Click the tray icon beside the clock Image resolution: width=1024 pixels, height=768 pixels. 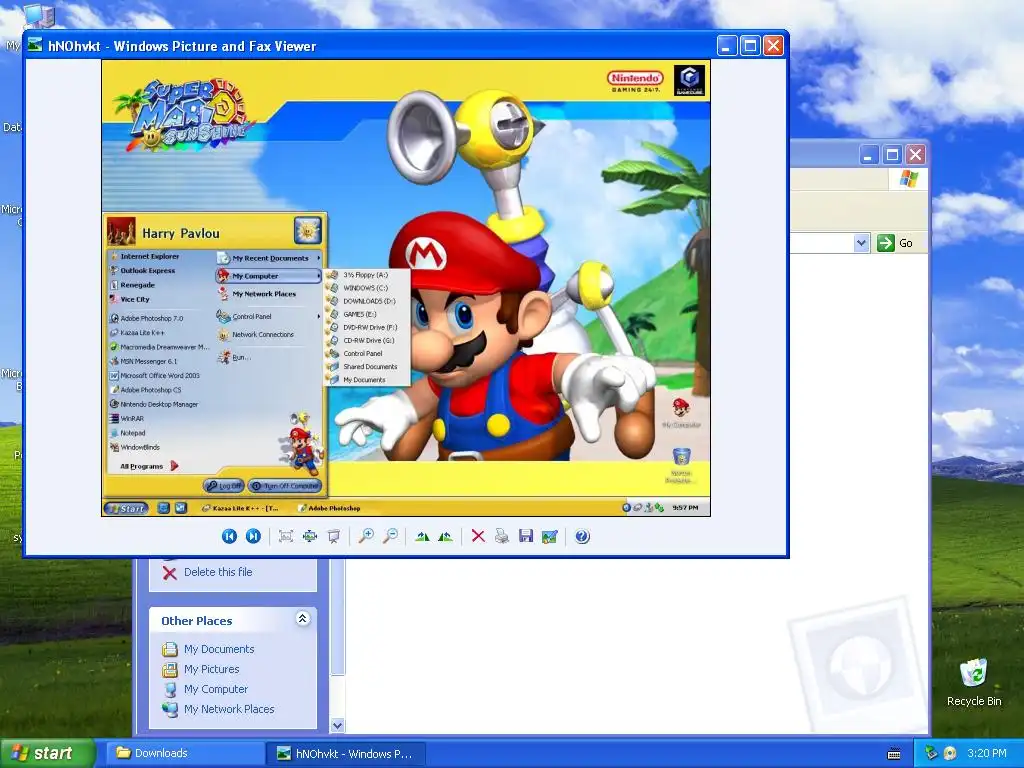(x=950, y=753)
